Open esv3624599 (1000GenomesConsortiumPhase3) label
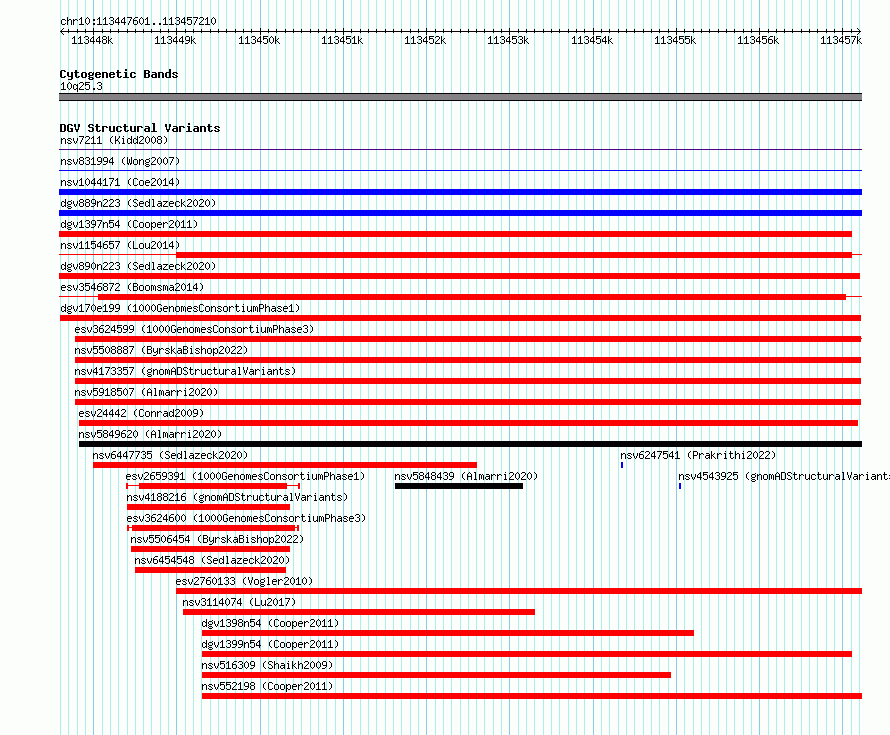The height and width of the screenshot is (735, 890). [x=194, y=329]
